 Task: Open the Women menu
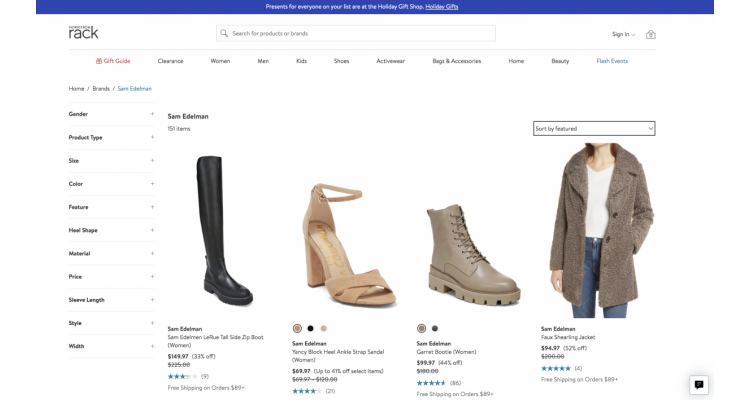pos(220,61)
